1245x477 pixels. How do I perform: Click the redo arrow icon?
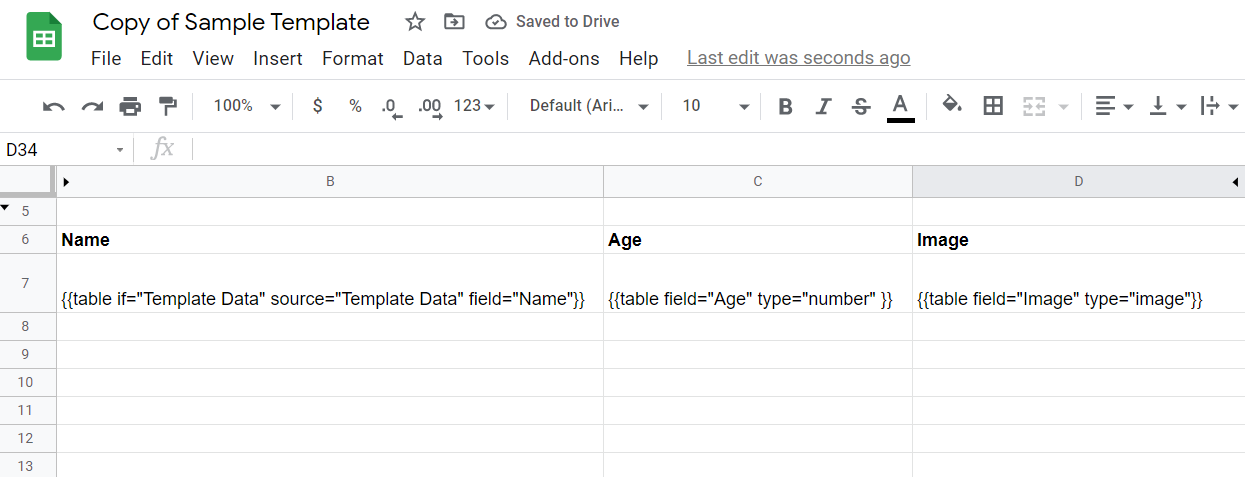click(x=92, y=106)
